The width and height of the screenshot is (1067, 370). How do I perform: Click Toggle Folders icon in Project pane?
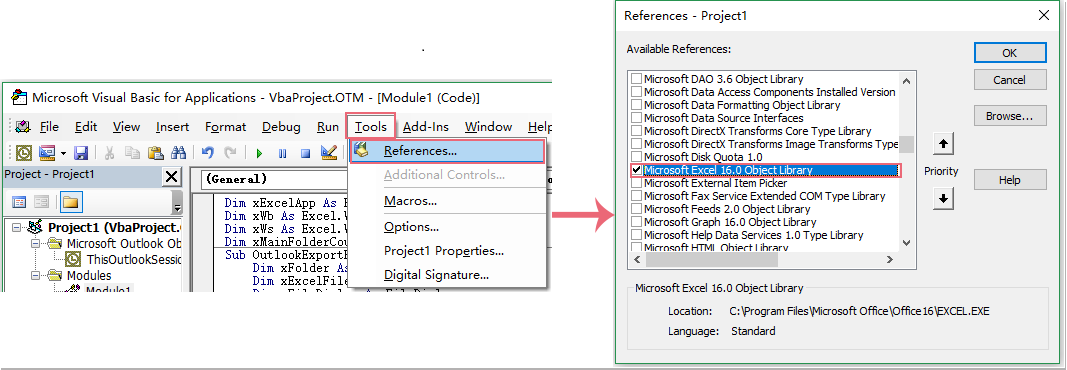(71, 201)
